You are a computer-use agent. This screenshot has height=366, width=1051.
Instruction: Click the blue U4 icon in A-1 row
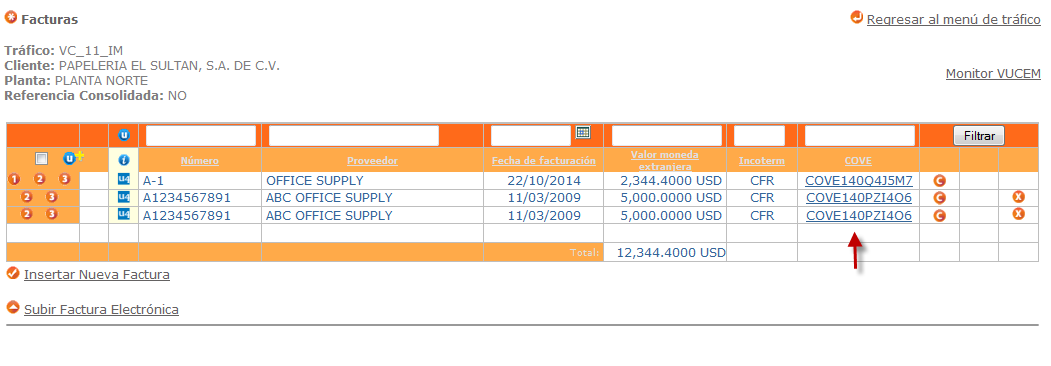tap(123, 180)
